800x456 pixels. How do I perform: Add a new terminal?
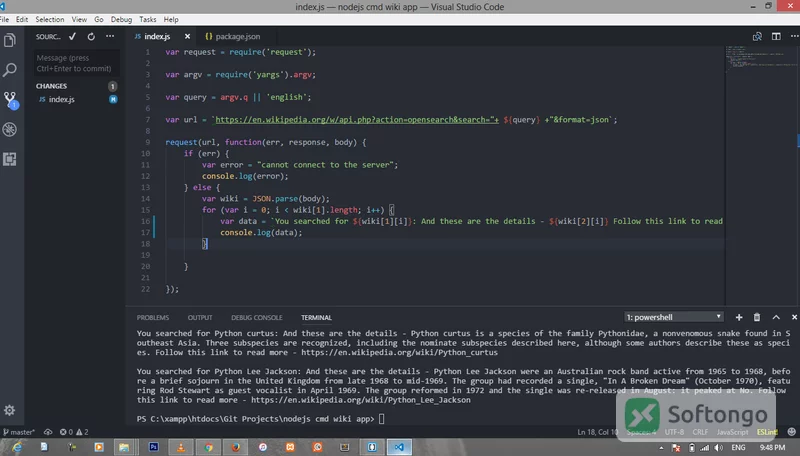(x=739, y=317)
